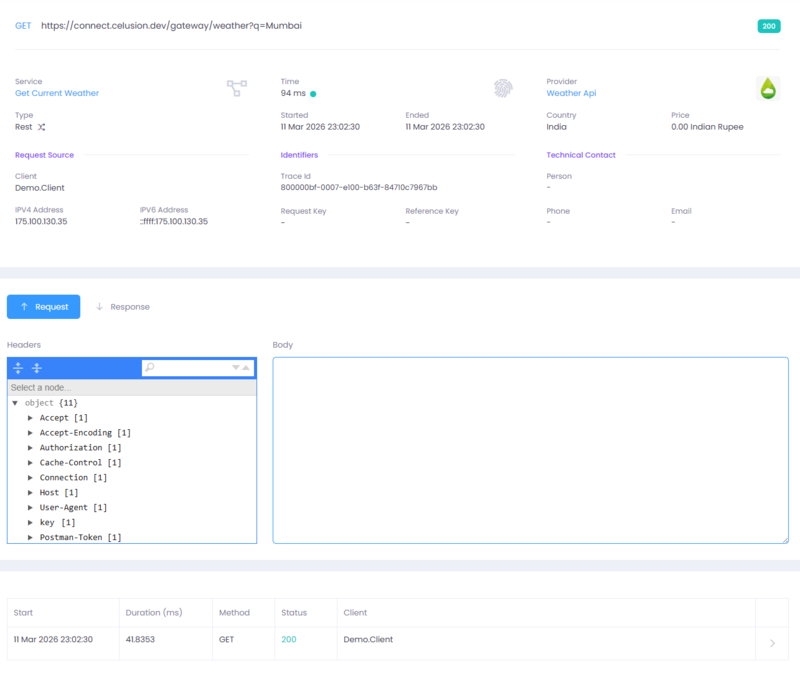The height and width of the screenshot is (674, 800).
Task: Expand the User-Agent header node
Action: 30,507
